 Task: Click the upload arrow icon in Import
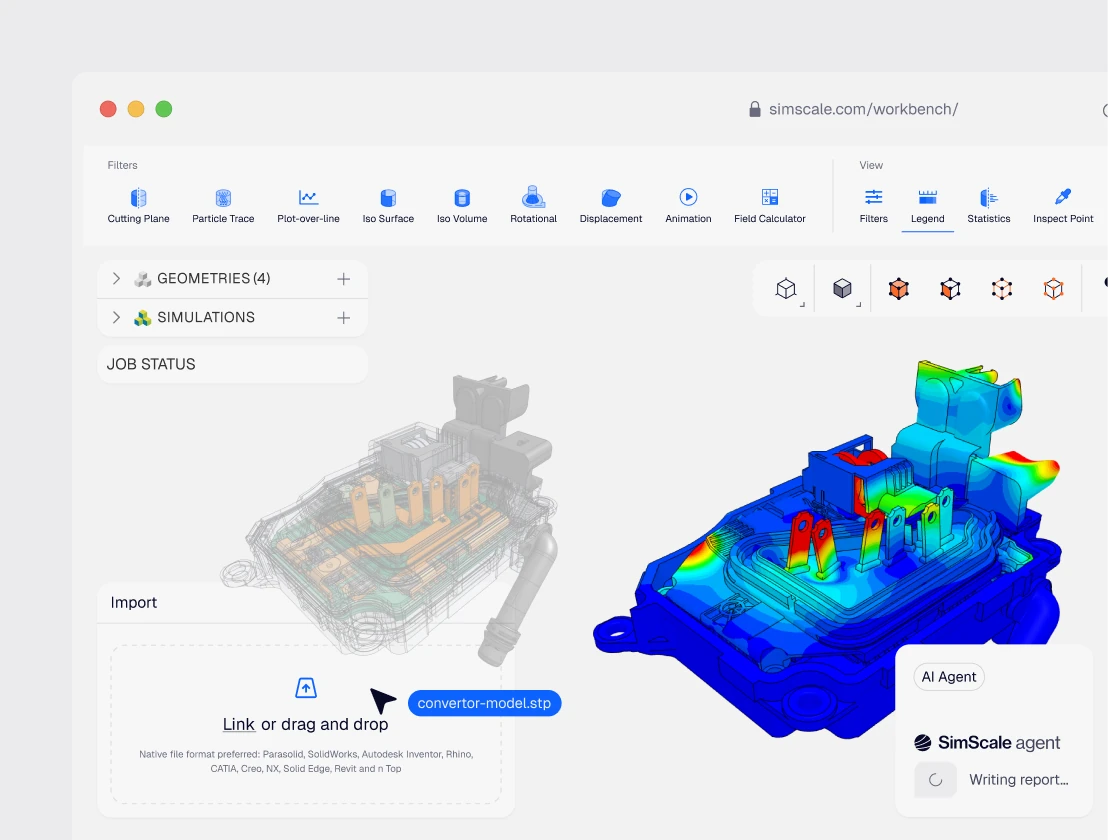click(x=306, y=687)
